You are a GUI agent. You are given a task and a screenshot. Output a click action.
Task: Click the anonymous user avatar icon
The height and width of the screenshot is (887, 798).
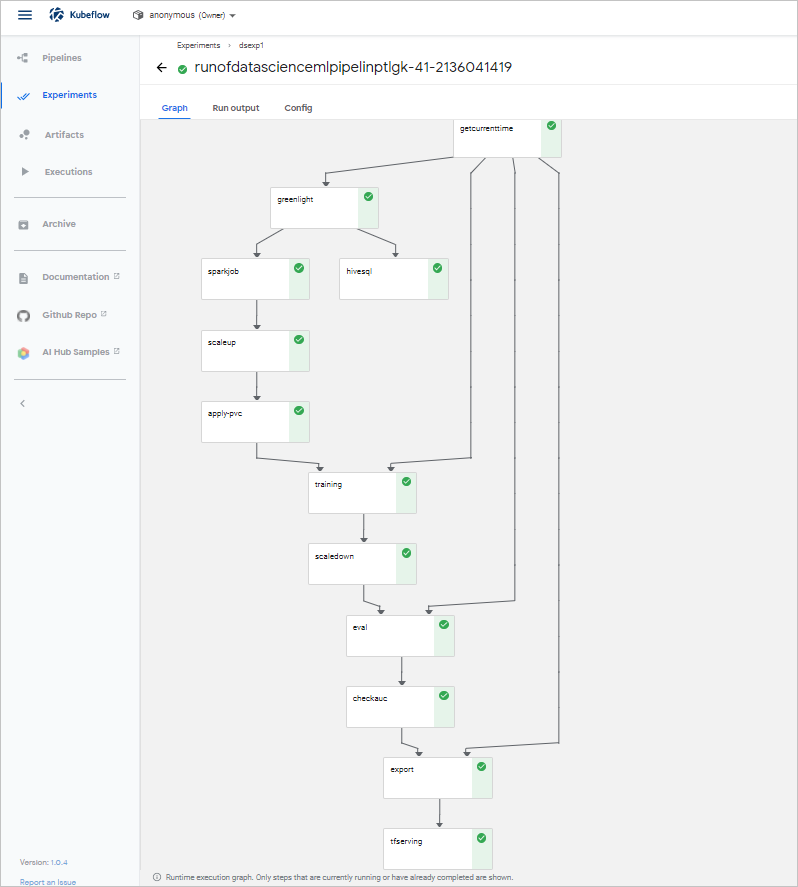[138, 15]
